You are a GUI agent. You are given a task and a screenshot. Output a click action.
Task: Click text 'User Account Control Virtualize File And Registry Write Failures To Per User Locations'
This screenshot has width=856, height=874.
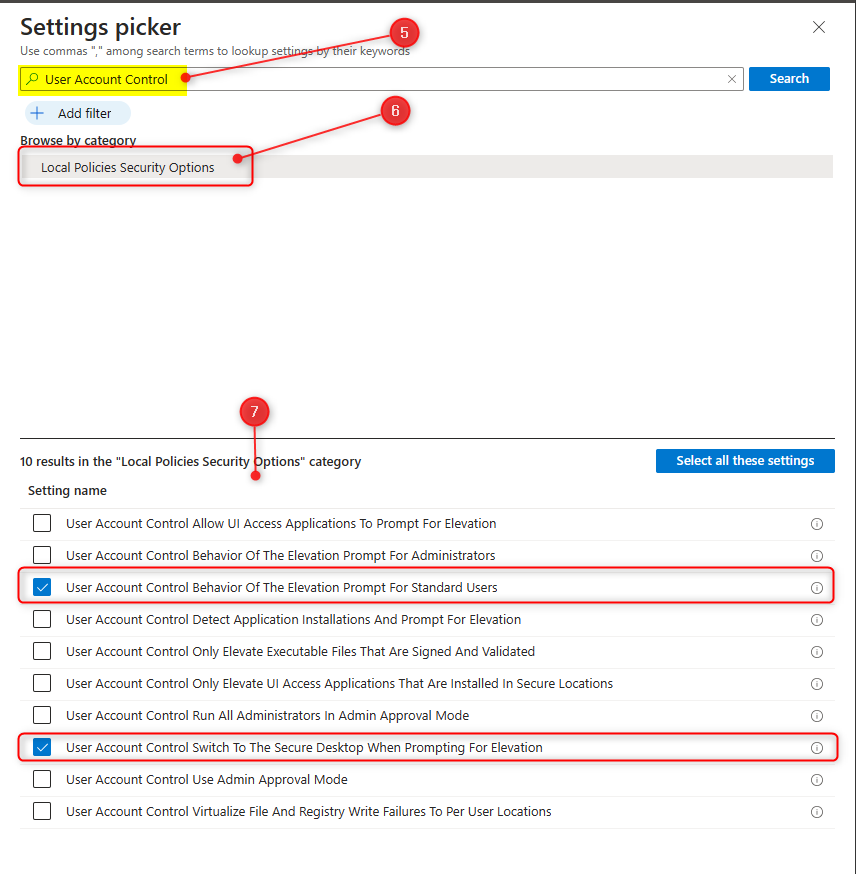[309, 811]
